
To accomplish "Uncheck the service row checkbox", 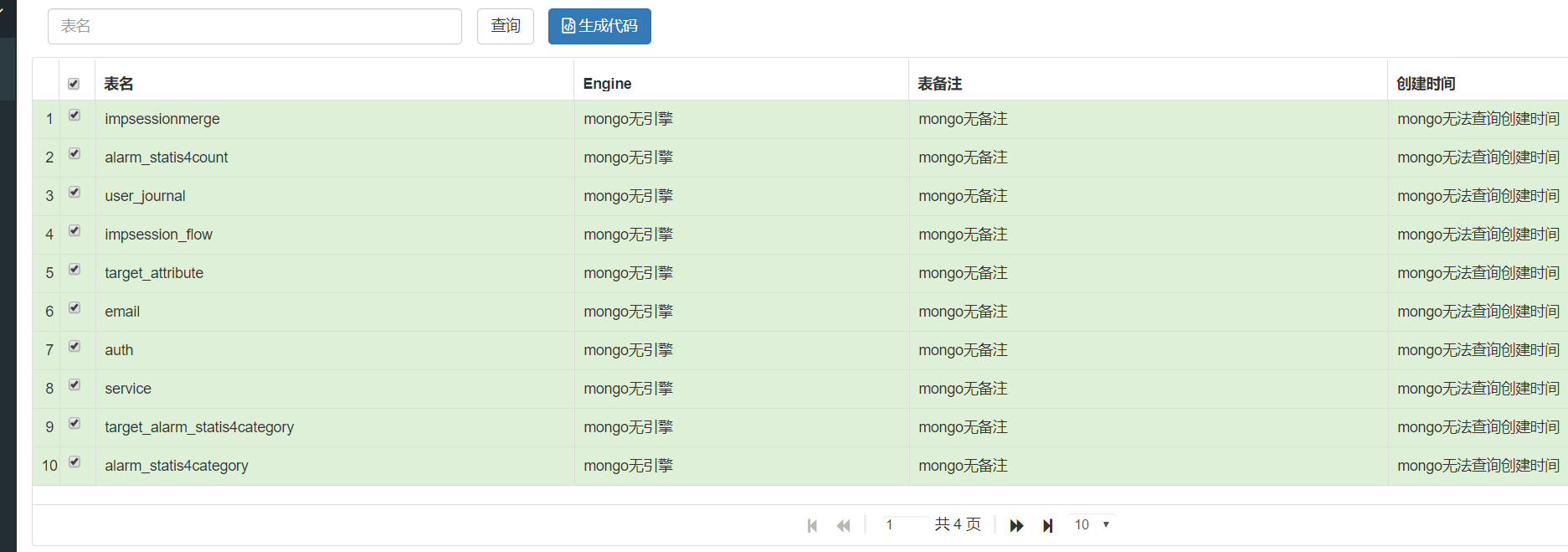I will pyautogui.click(x=75, y=385).
